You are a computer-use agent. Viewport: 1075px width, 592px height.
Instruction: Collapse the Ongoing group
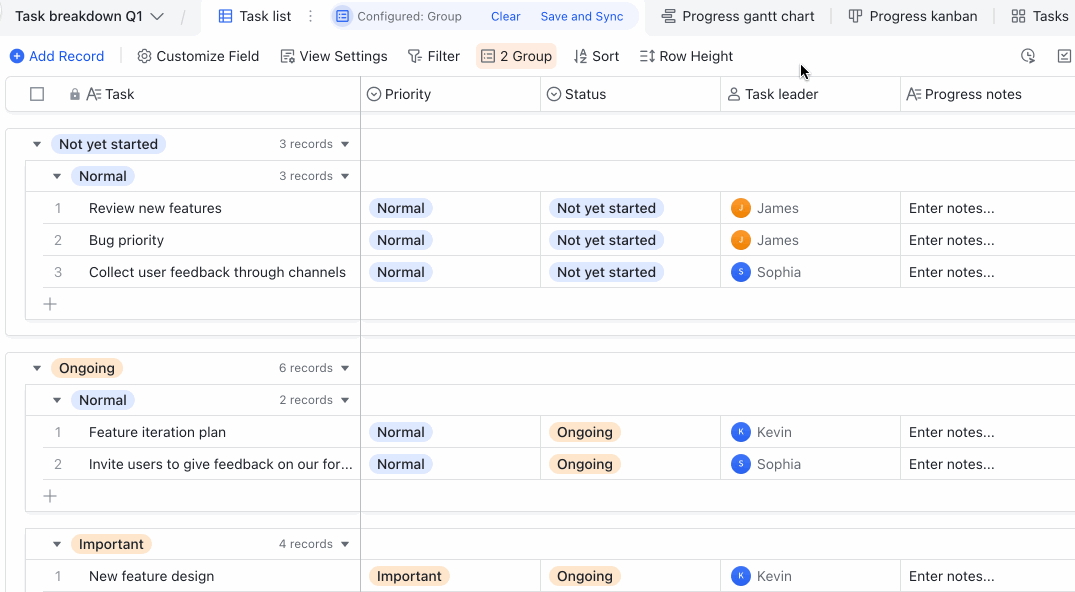point(37,368)
